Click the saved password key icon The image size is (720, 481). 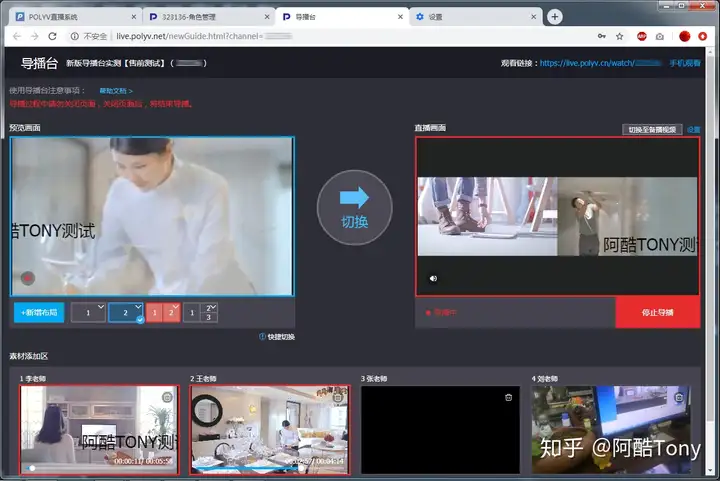point(602,36)
